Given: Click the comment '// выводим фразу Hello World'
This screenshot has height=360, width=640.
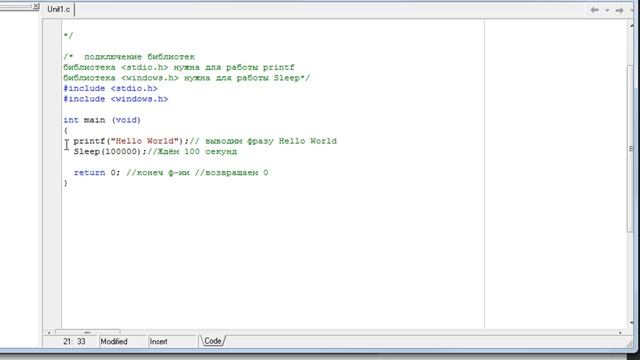Looking at the screenshot, I should (263, 141).
